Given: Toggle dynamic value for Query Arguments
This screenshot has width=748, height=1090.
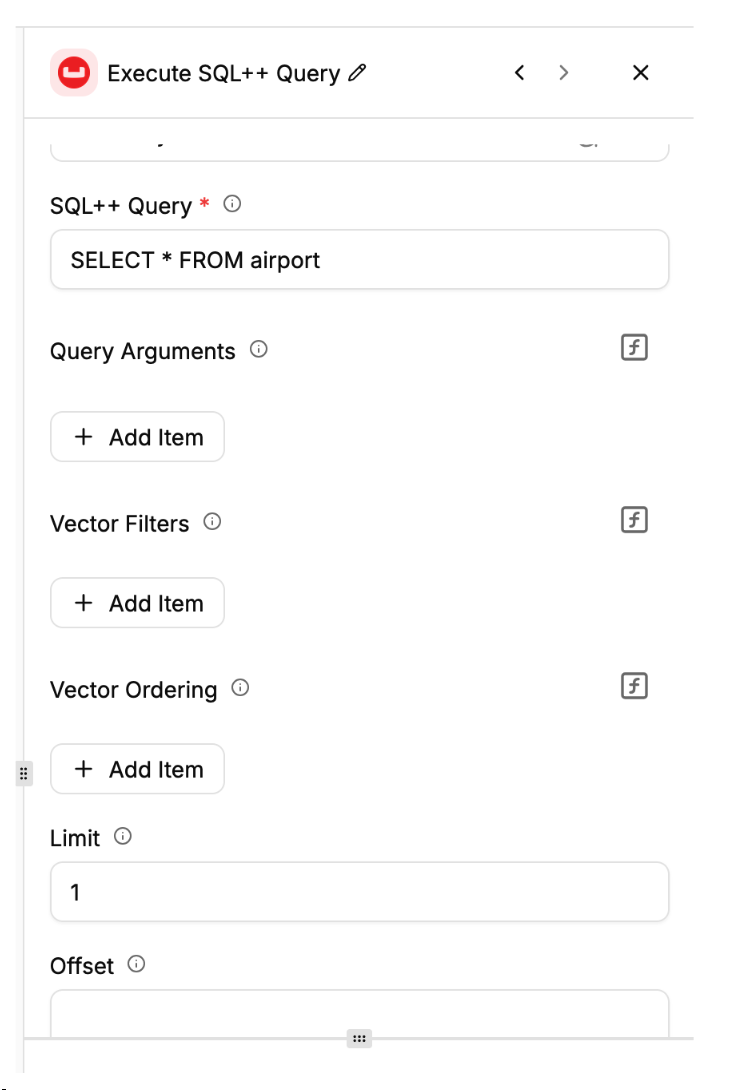Looking at the screenshot, I should click(x=634, y=348).
